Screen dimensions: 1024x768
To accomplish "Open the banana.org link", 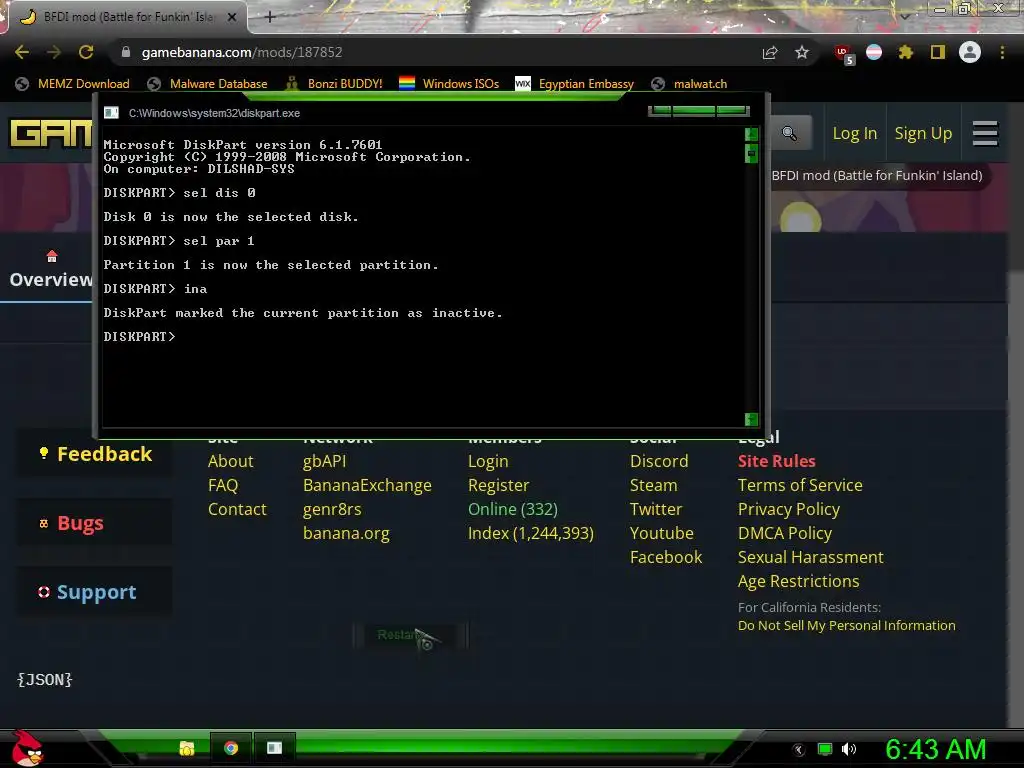I will (x=346, y=534).
